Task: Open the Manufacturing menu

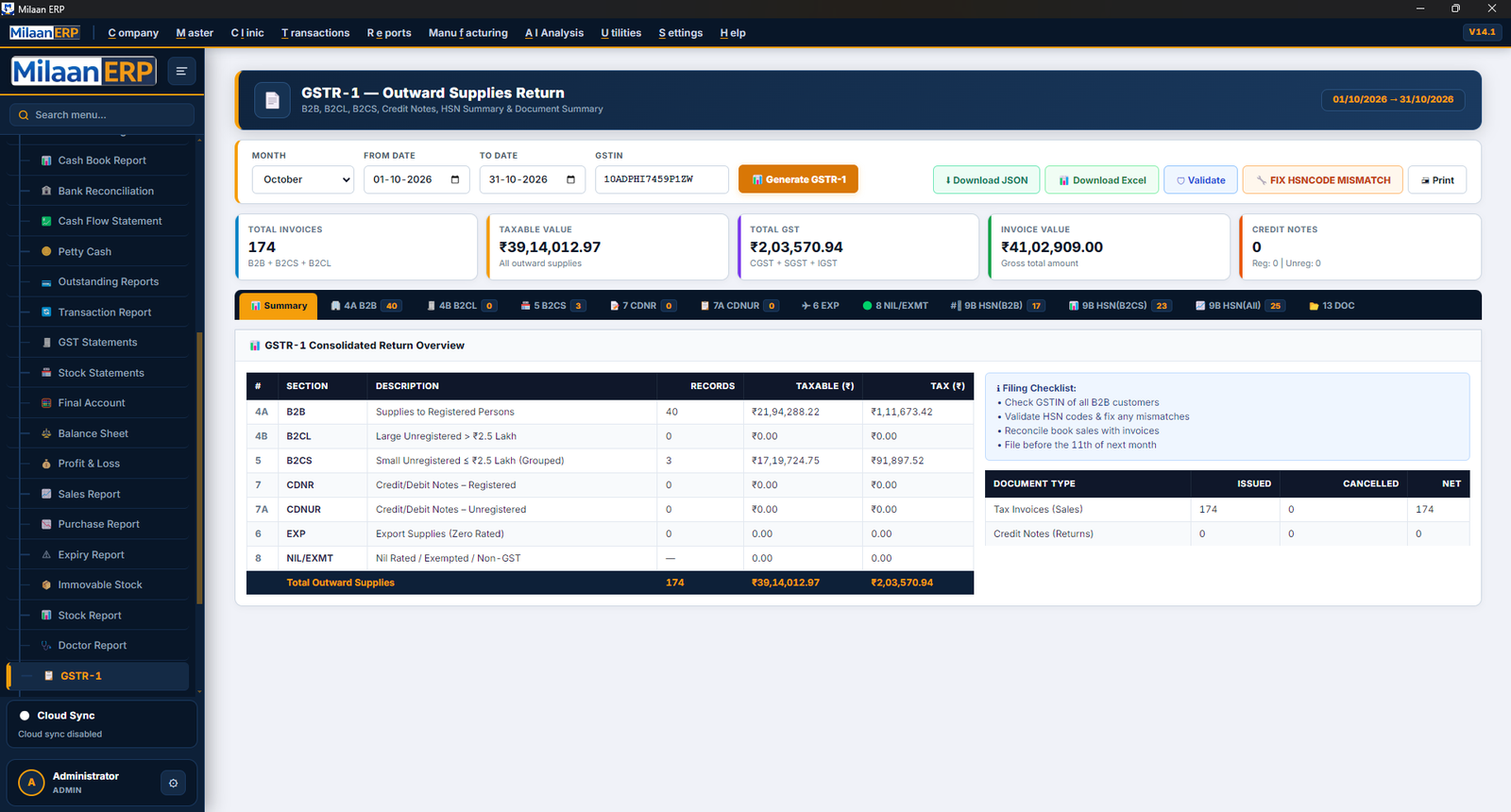Action: (x=468, y=33)
